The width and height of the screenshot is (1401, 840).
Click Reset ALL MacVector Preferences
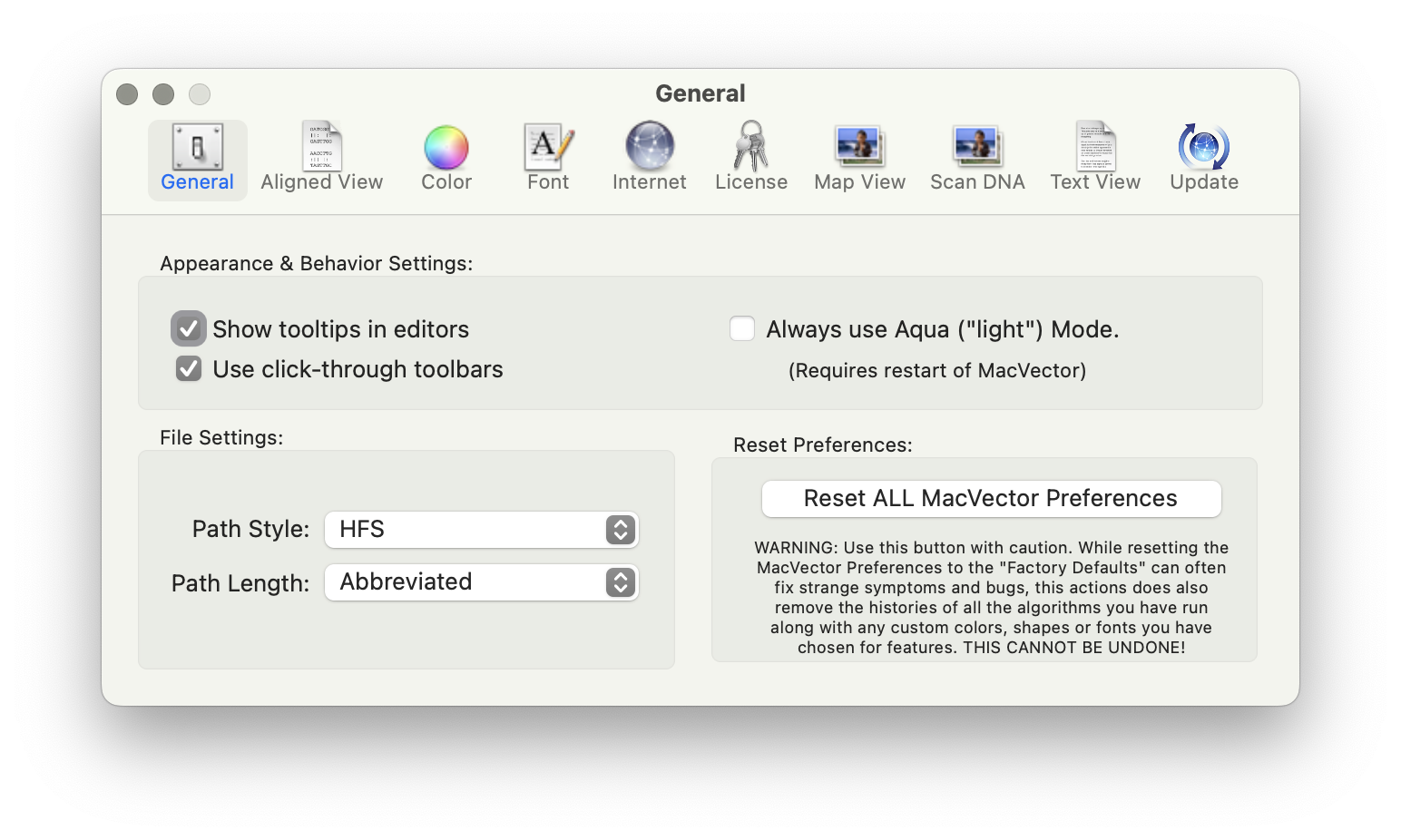click(x=991, y=498)
